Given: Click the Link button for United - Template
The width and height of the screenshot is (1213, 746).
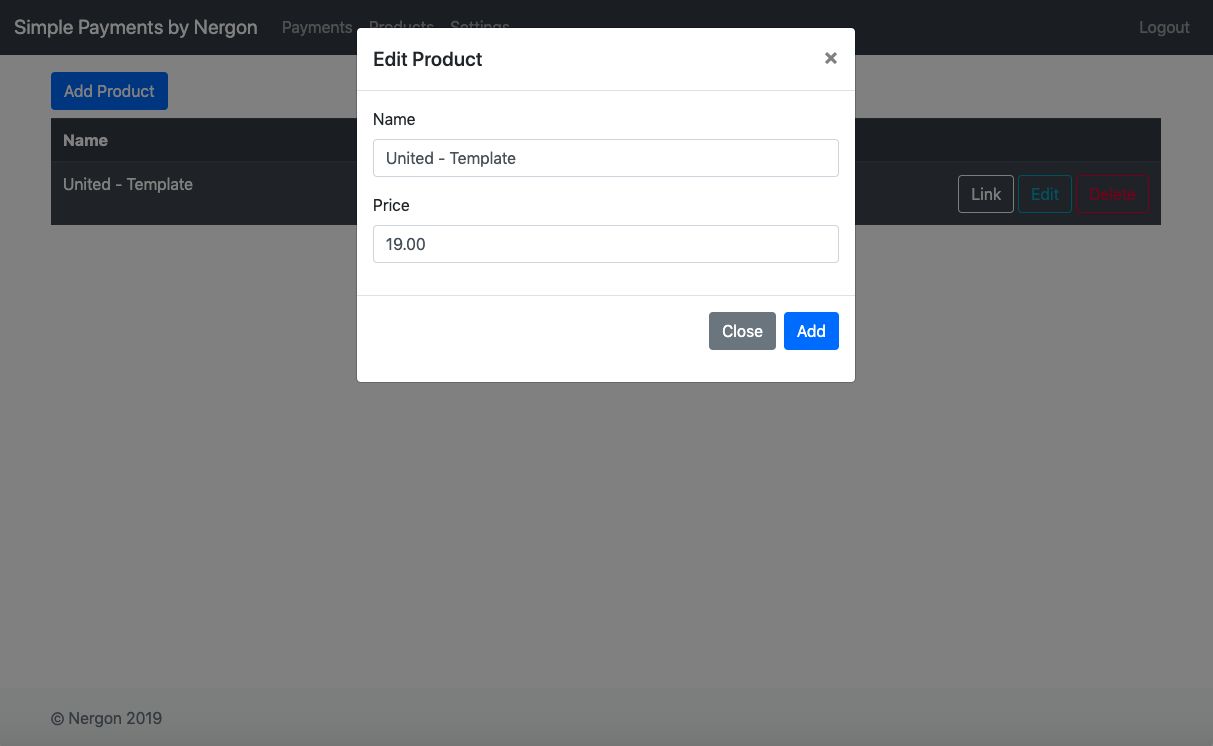Looking at the screenshot, I should [x=985, y=194].
